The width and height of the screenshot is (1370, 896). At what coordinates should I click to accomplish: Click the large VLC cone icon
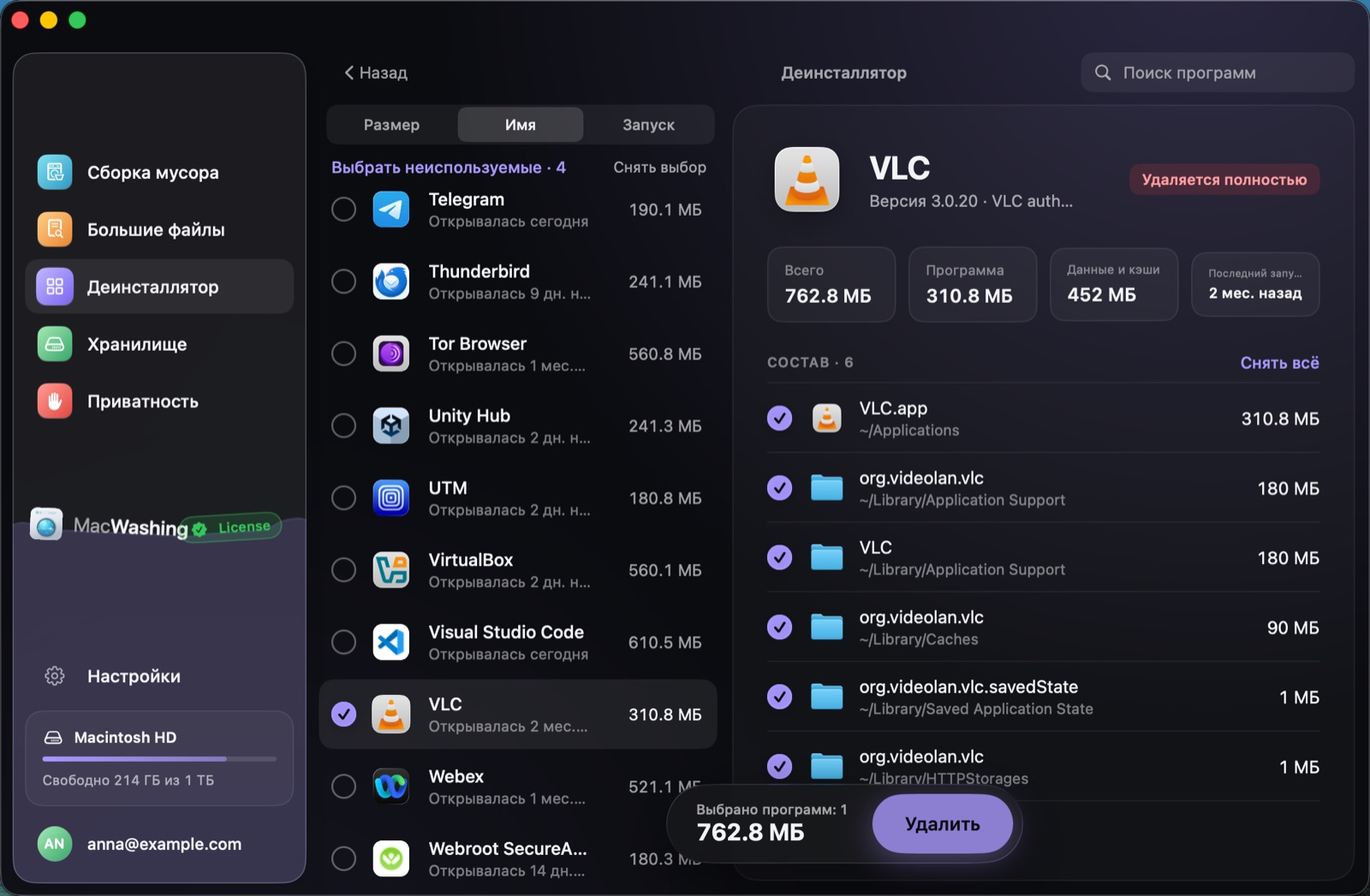pos(807,180)
